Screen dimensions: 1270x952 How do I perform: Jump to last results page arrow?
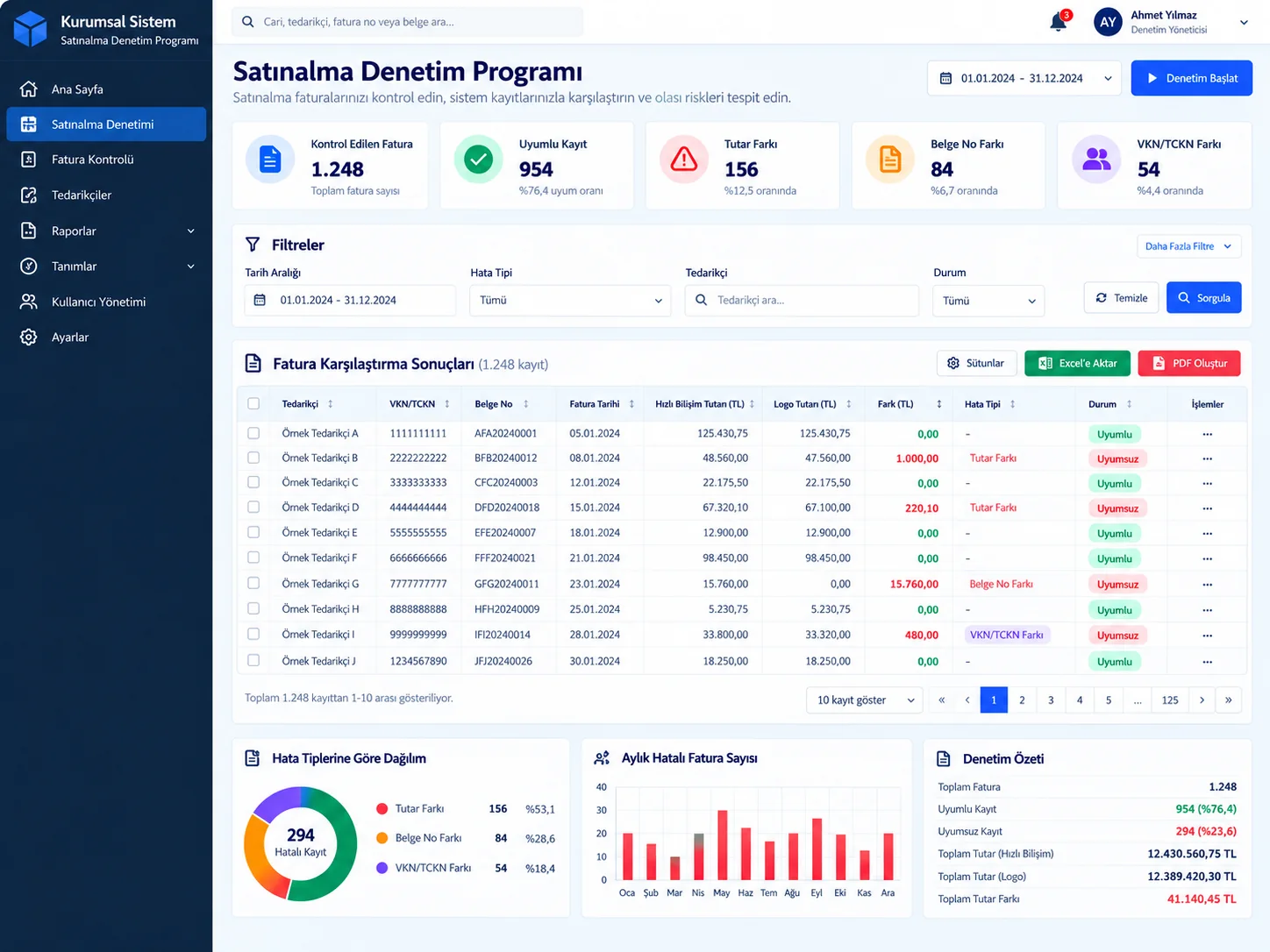1228,700
